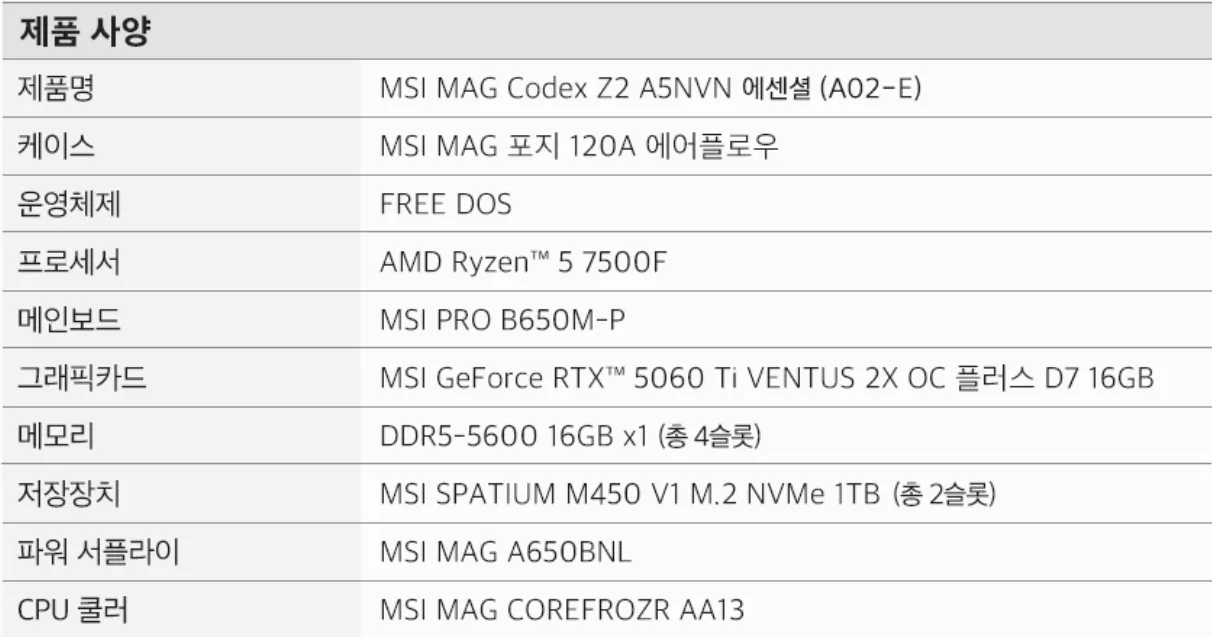The image size is (1212, 637).
Task: Select the MSI MAG 포지 120A 에어플로우 value
Action: click(x=578, y=148)
